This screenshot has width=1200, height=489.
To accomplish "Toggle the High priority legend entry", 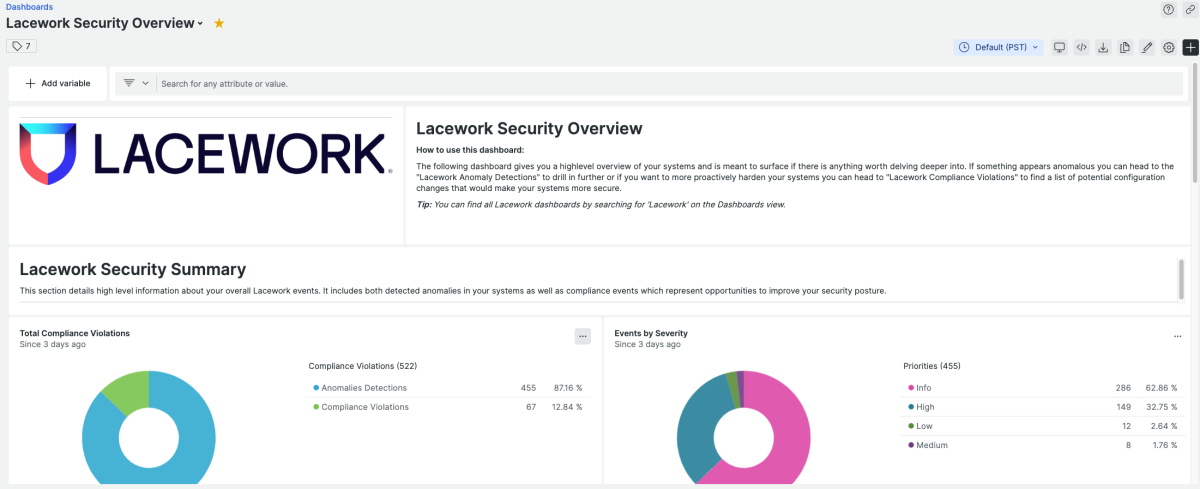I will click(926, 407).
